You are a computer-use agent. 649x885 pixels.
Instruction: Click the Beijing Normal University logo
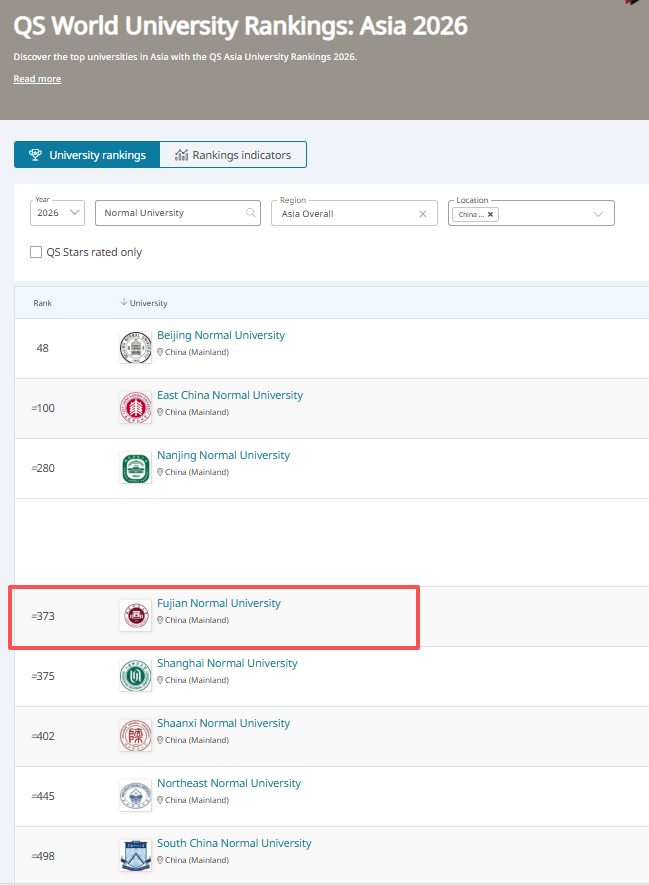pos(135,348)
